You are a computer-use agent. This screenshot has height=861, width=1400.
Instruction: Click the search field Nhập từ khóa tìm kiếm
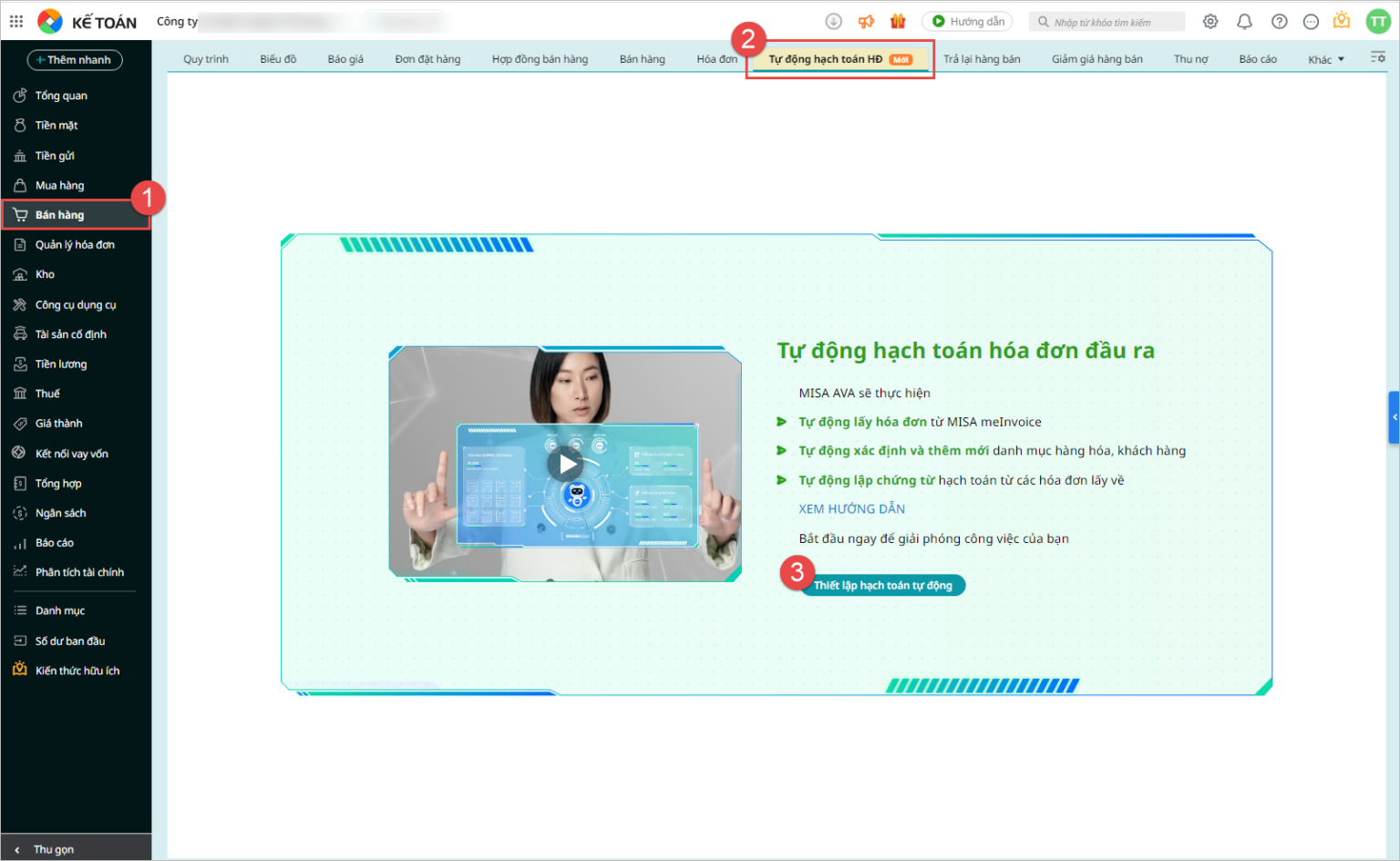[x=1107, y=21]
